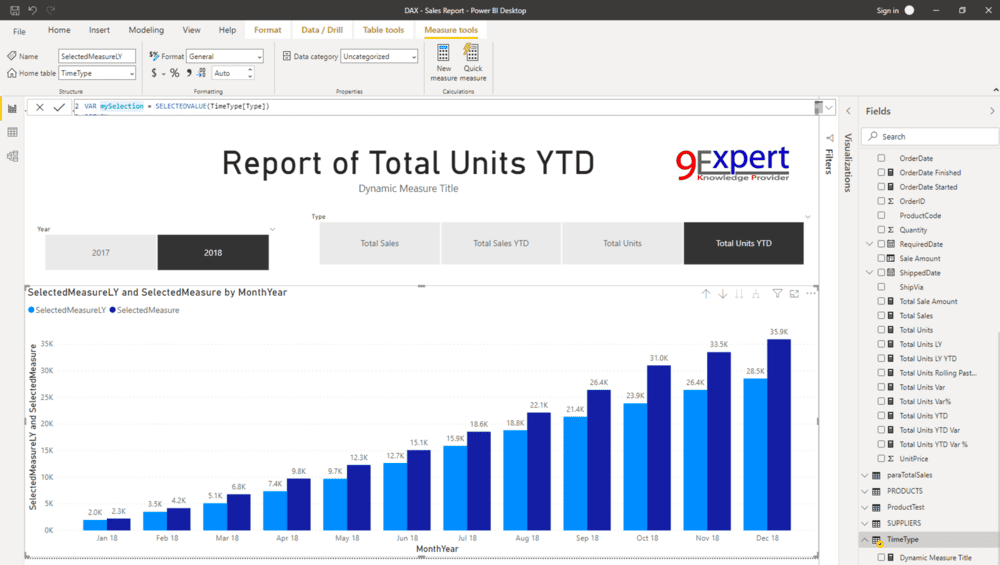1000x565 pixels.
Task: Click the Undo arrow in the title bar
Action: [x=33, y=10]
